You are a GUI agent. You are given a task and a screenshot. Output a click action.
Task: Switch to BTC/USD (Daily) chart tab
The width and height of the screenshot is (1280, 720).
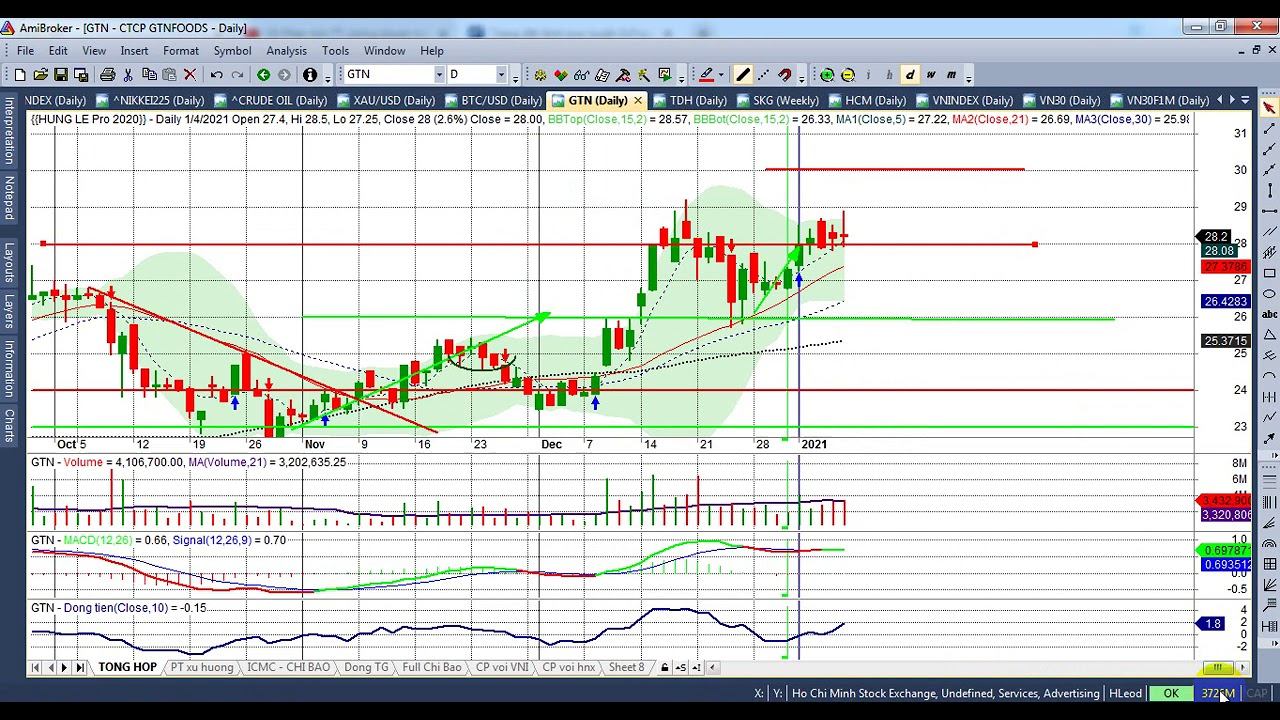pyautogui.click(x=493, y=100)
